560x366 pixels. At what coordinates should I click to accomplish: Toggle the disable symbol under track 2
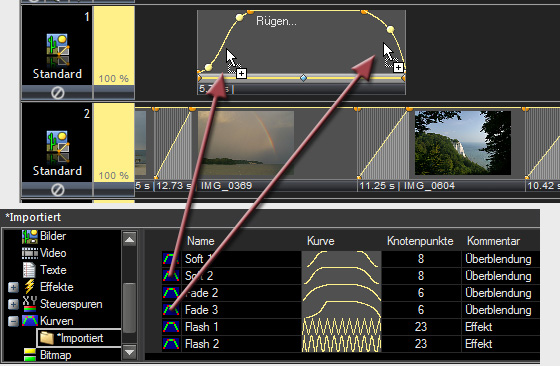tap(58, 190)
